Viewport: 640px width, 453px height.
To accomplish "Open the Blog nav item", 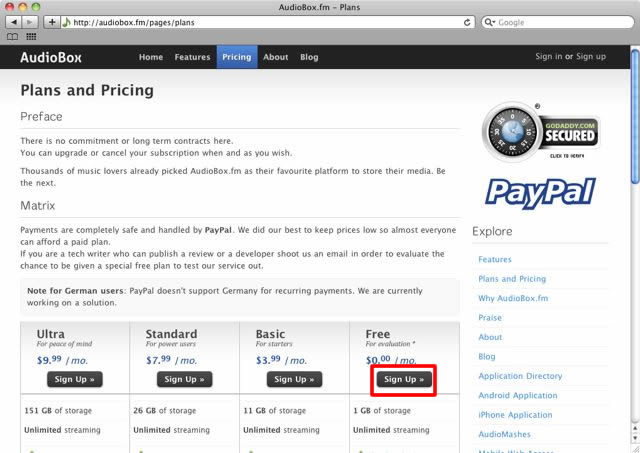I will (309, 57).
